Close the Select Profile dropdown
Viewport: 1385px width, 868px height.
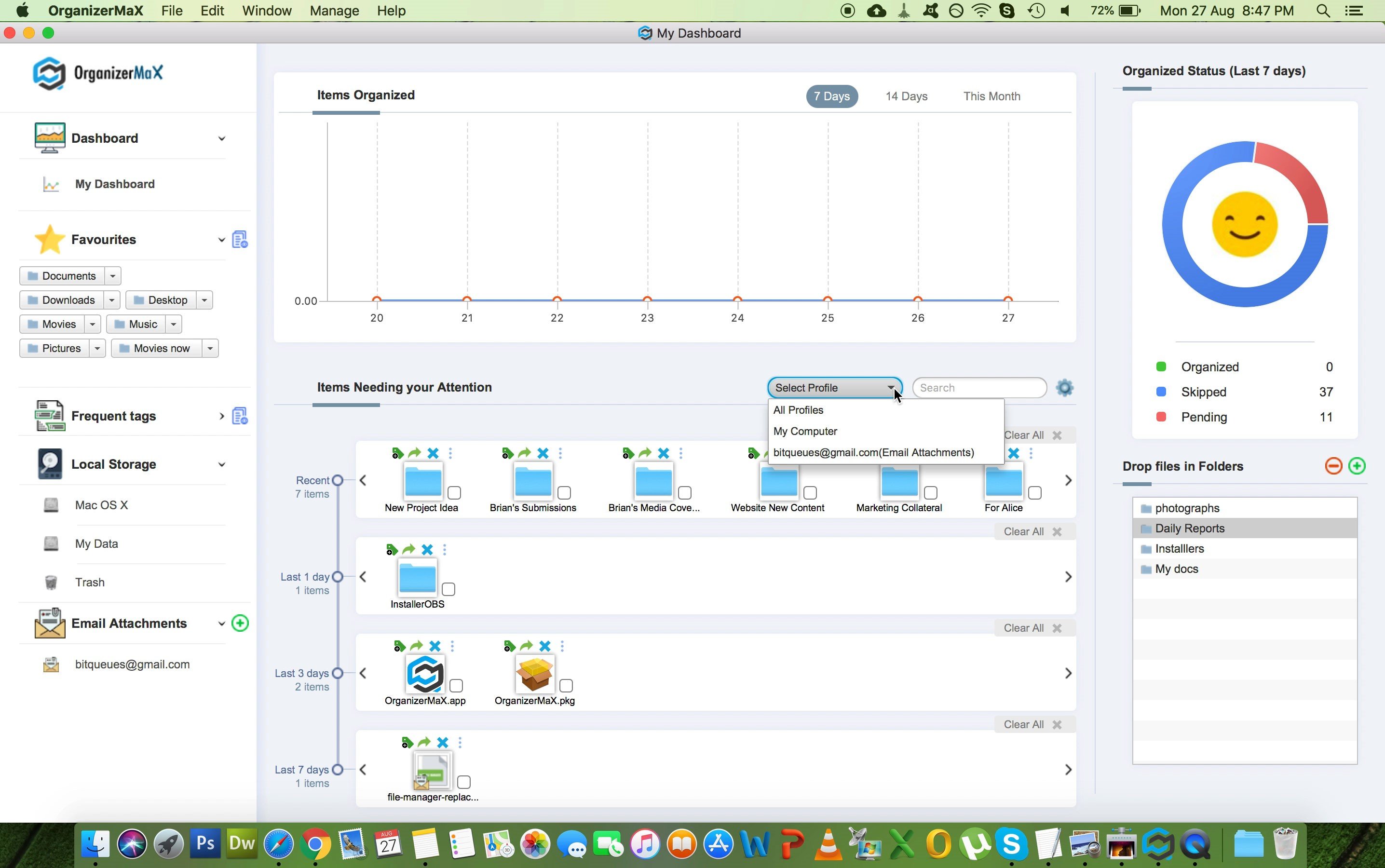click(835, 388)
